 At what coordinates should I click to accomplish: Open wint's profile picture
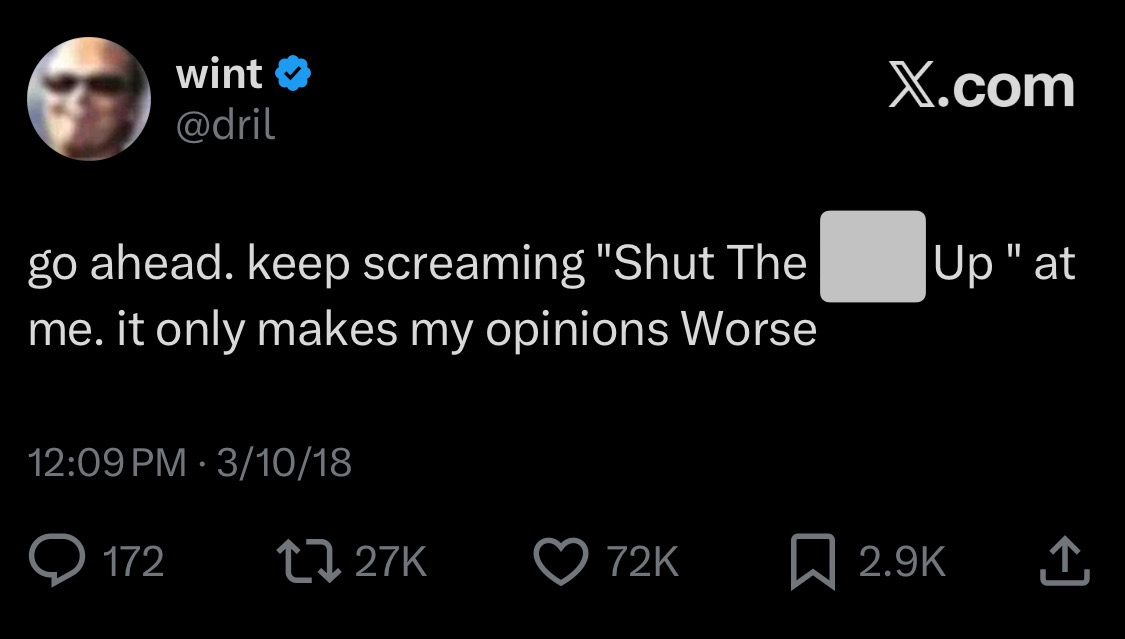88,100
